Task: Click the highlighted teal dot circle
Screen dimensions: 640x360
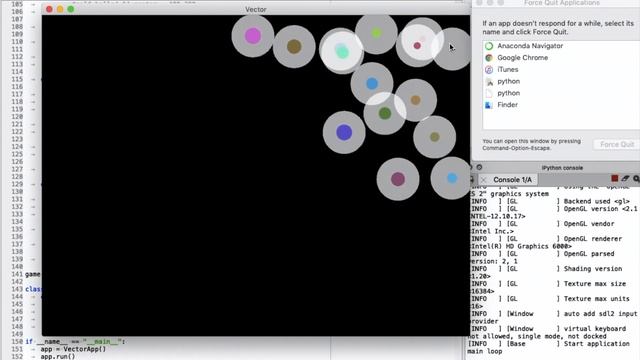Action: coord(342,51)
